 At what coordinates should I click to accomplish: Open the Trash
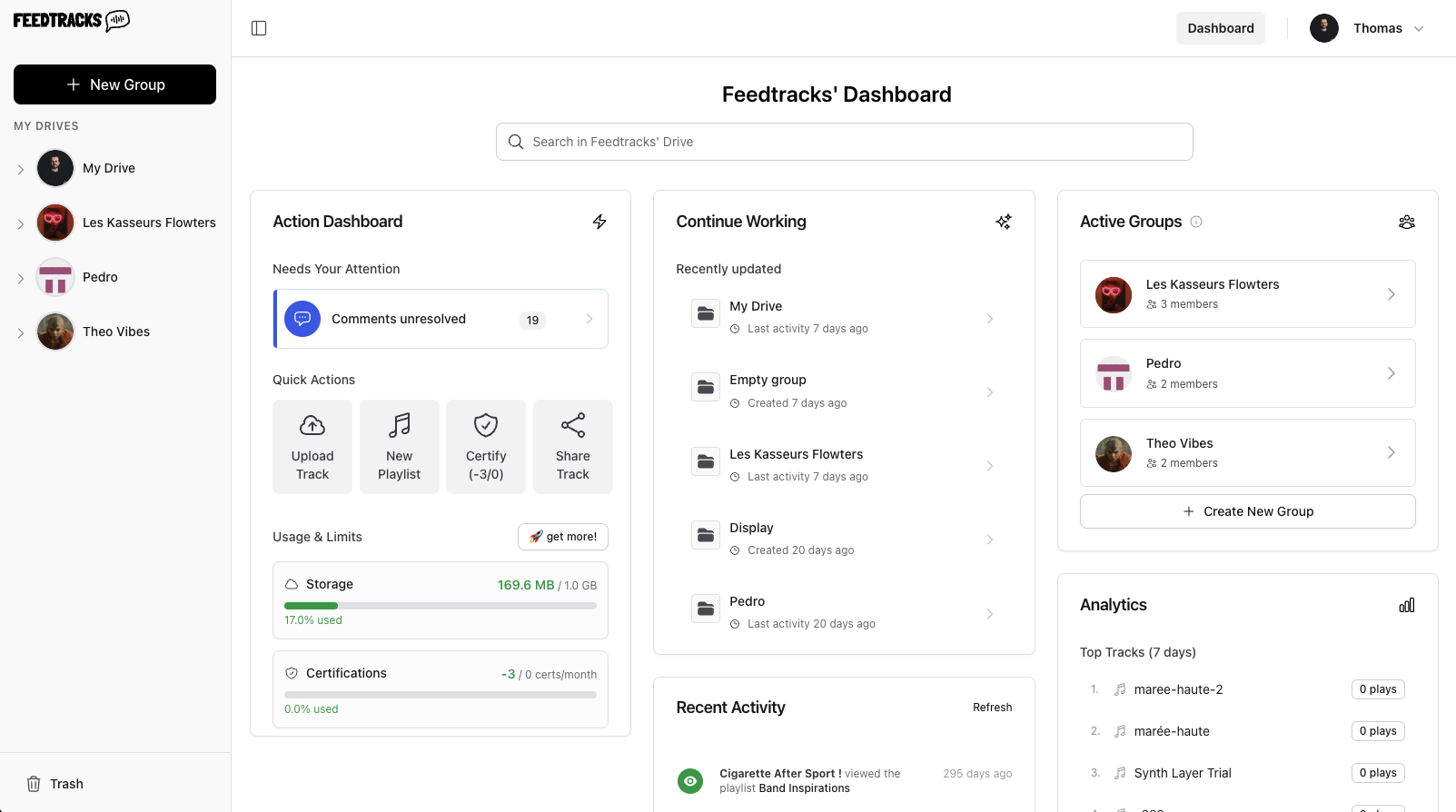[x=55, y=784]
